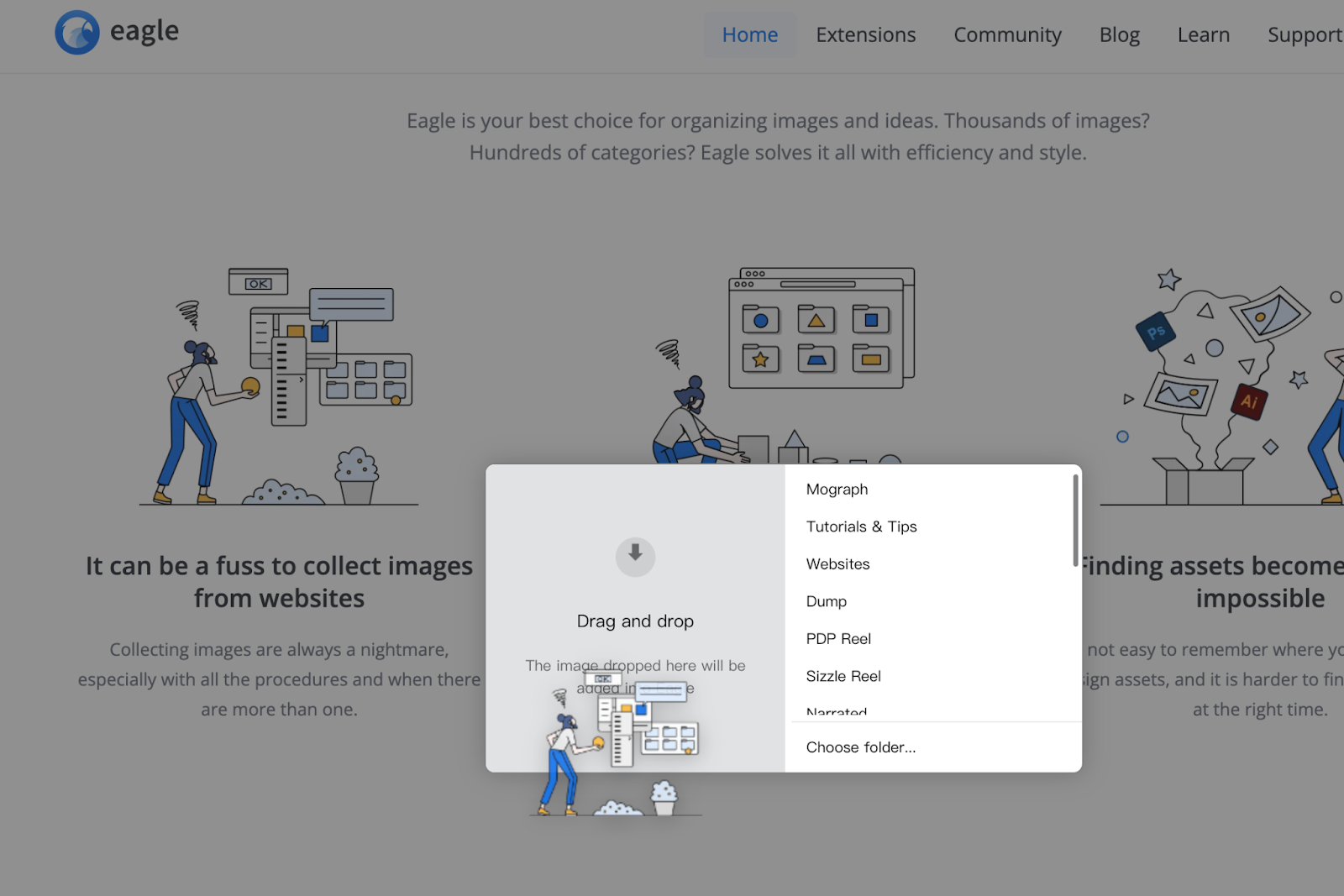Viewport: 1344px width, 896px height.
Task: Click the Ps icon in right illustration
Action: 1156,331
